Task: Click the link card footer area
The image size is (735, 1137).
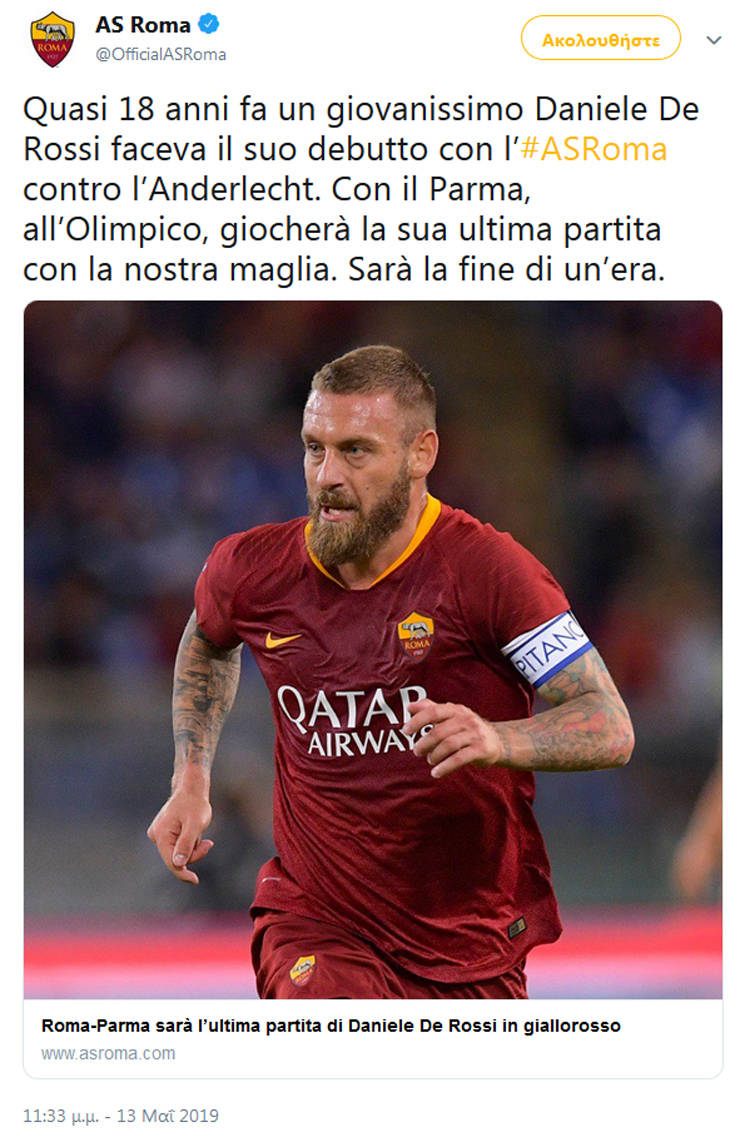Action: pyautogui.click(x=373, y=1038)
